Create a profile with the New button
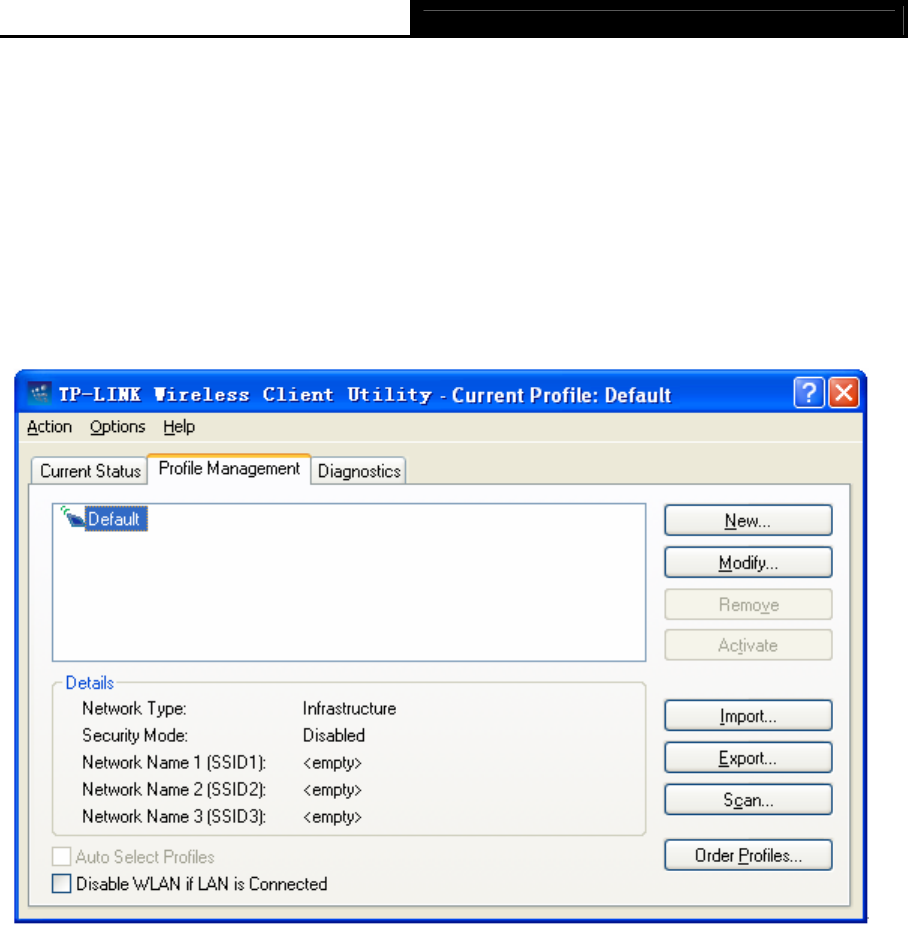 pos(748,520)
